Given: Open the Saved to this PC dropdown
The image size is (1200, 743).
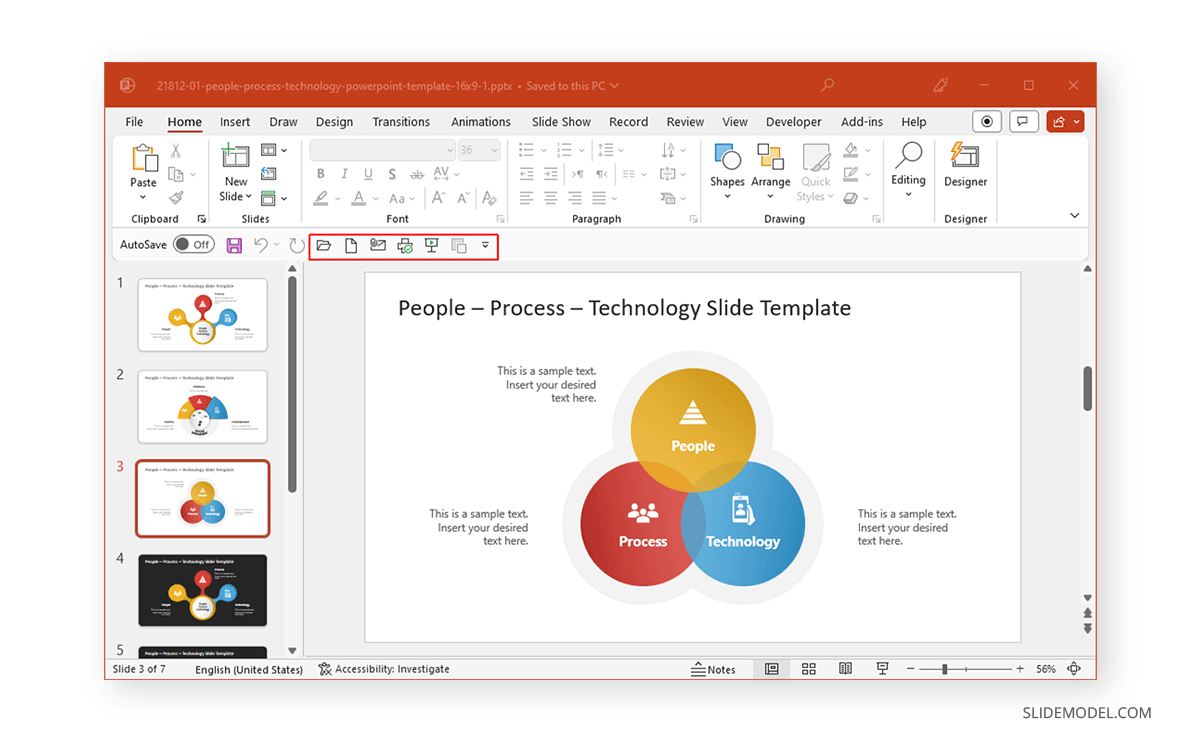Looking at the screenshot, I should 613,85.
